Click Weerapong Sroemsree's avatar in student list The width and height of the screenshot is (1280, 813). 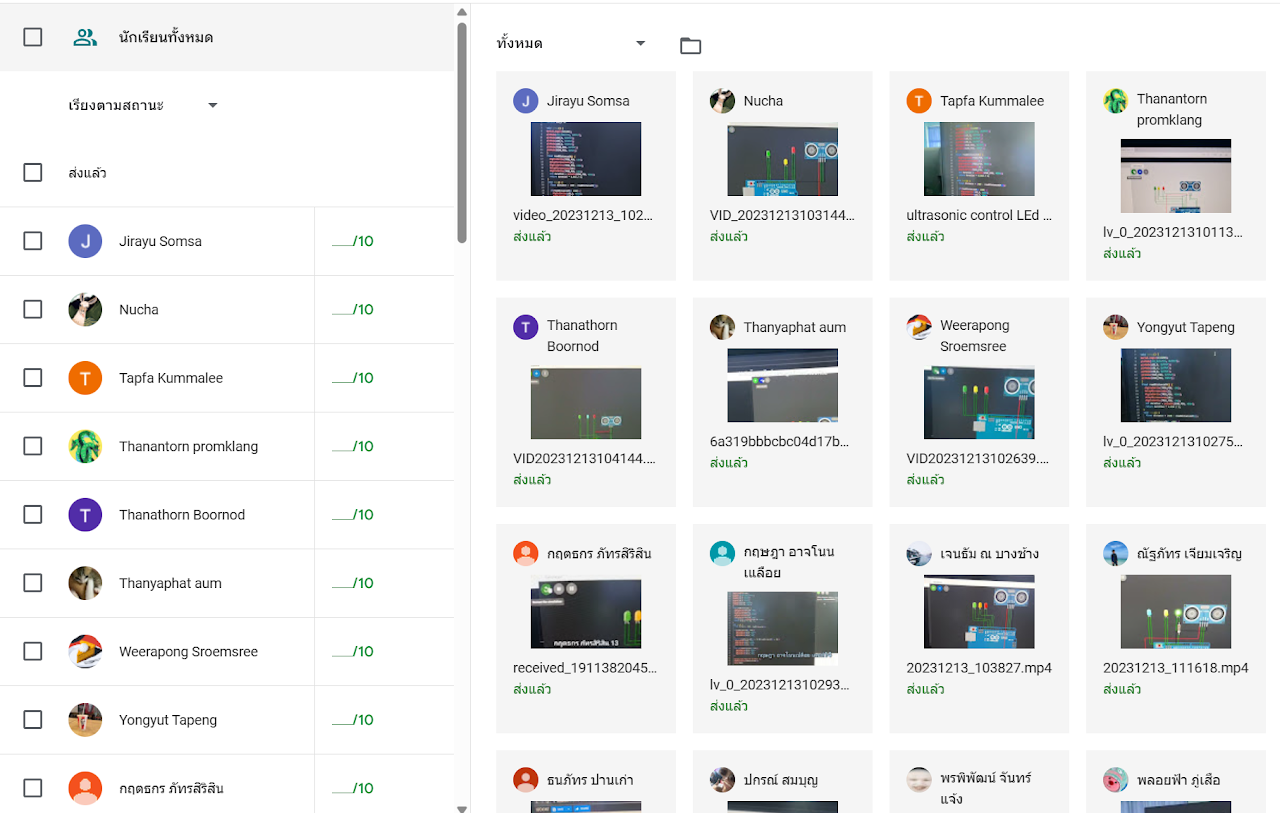[x=85, y=651]
